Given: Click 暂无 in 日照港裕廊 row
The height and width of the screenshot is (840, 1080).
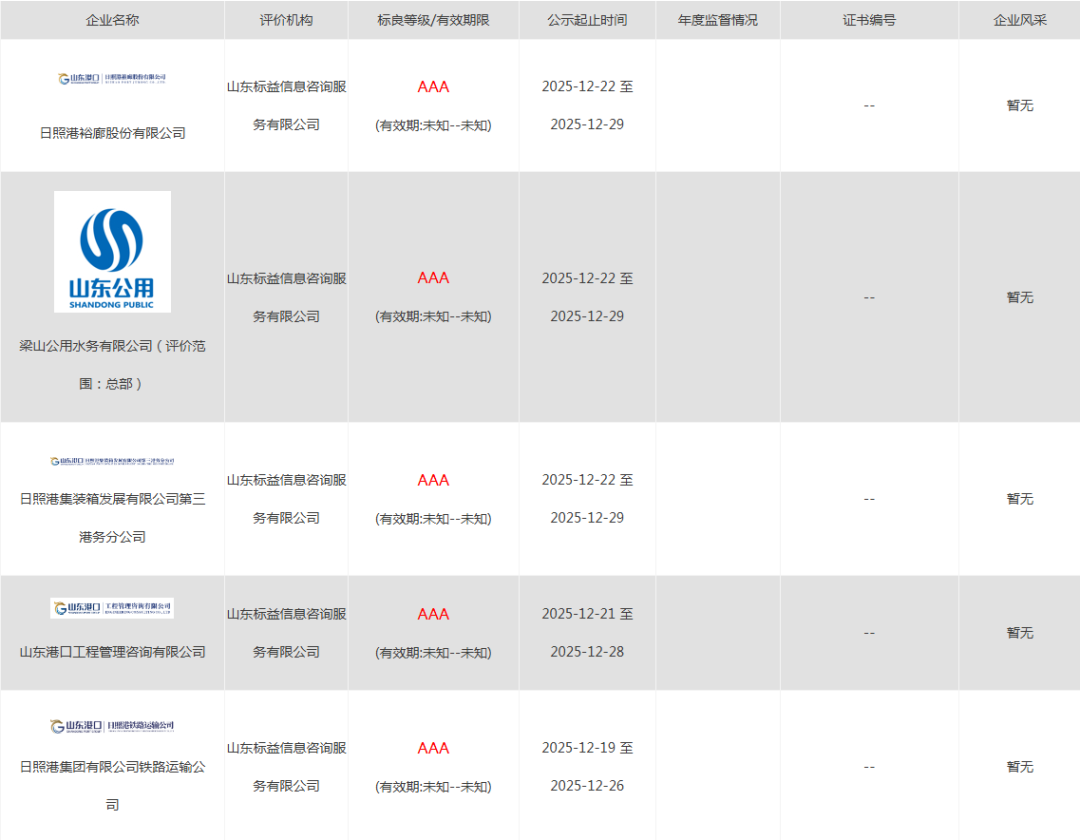Looking at the screenshot, I should pyautogui.click(x=1020, y=105).
